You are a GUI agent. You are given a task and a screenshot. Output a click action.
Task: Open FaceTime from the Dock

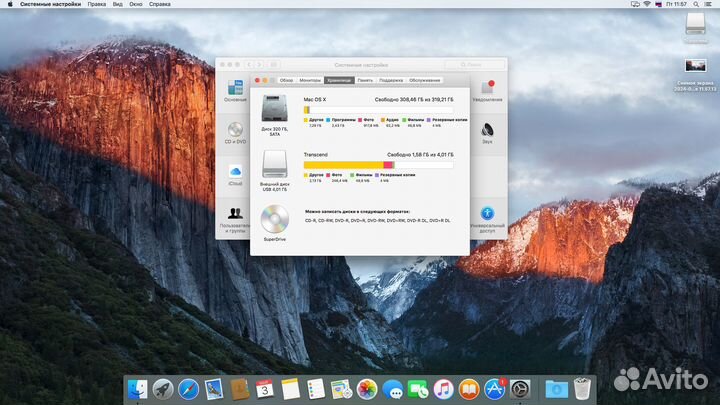pos(418,389)
